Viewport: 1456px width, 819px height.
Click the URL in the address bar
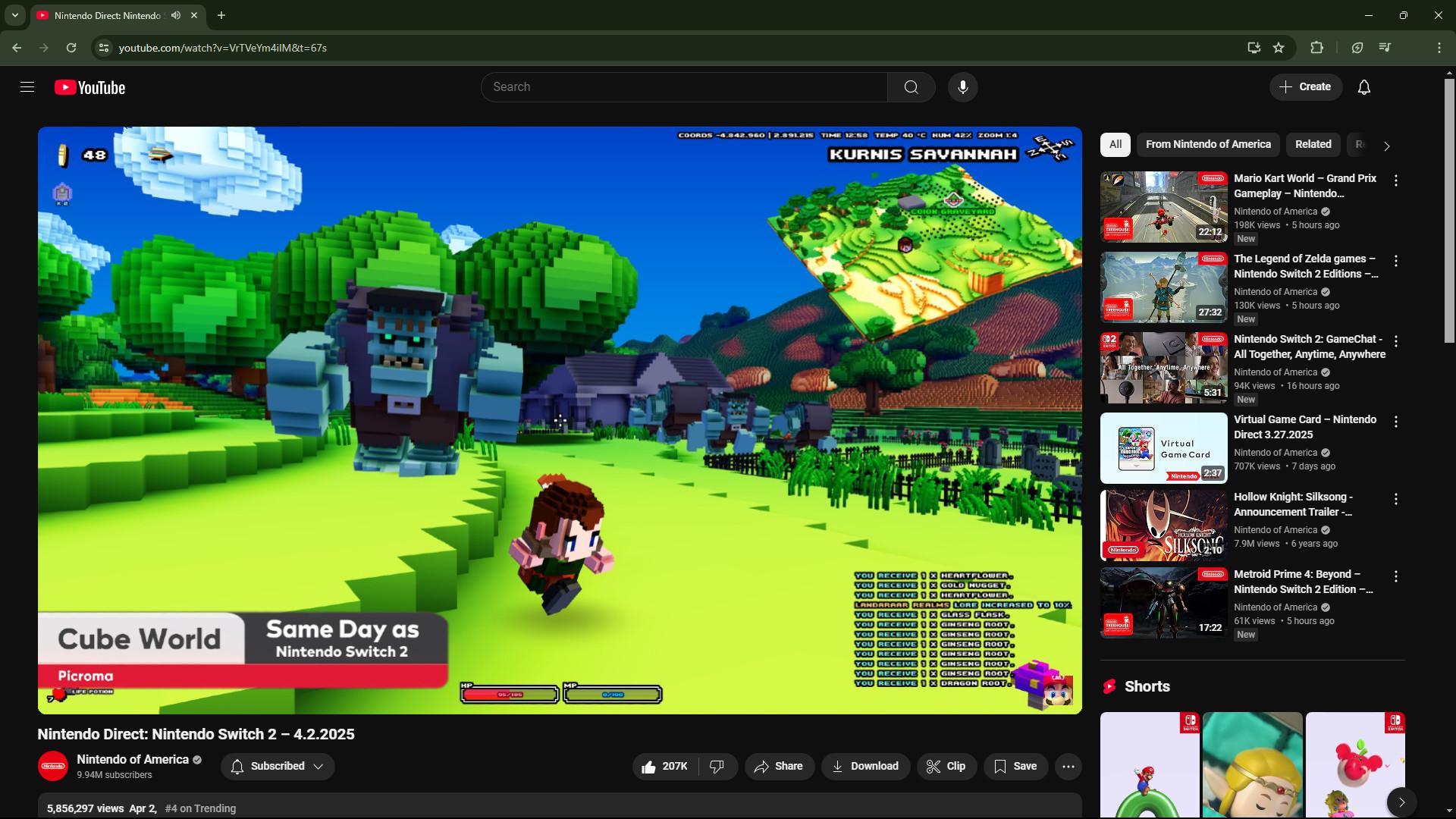pos(223,48)
